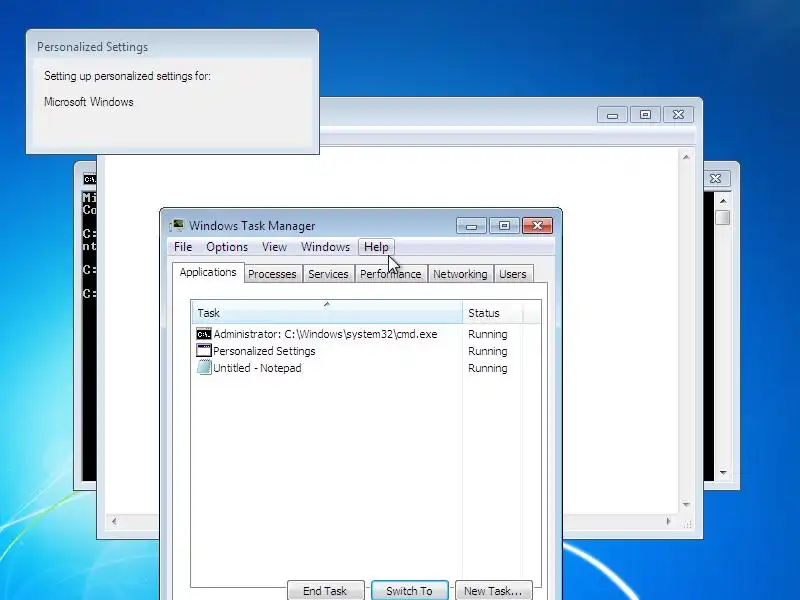The width and height of the screenshot is (800, 600).
Task: Click Notepad horizontal scrollbar right arrow
Action: pos(669,521)
